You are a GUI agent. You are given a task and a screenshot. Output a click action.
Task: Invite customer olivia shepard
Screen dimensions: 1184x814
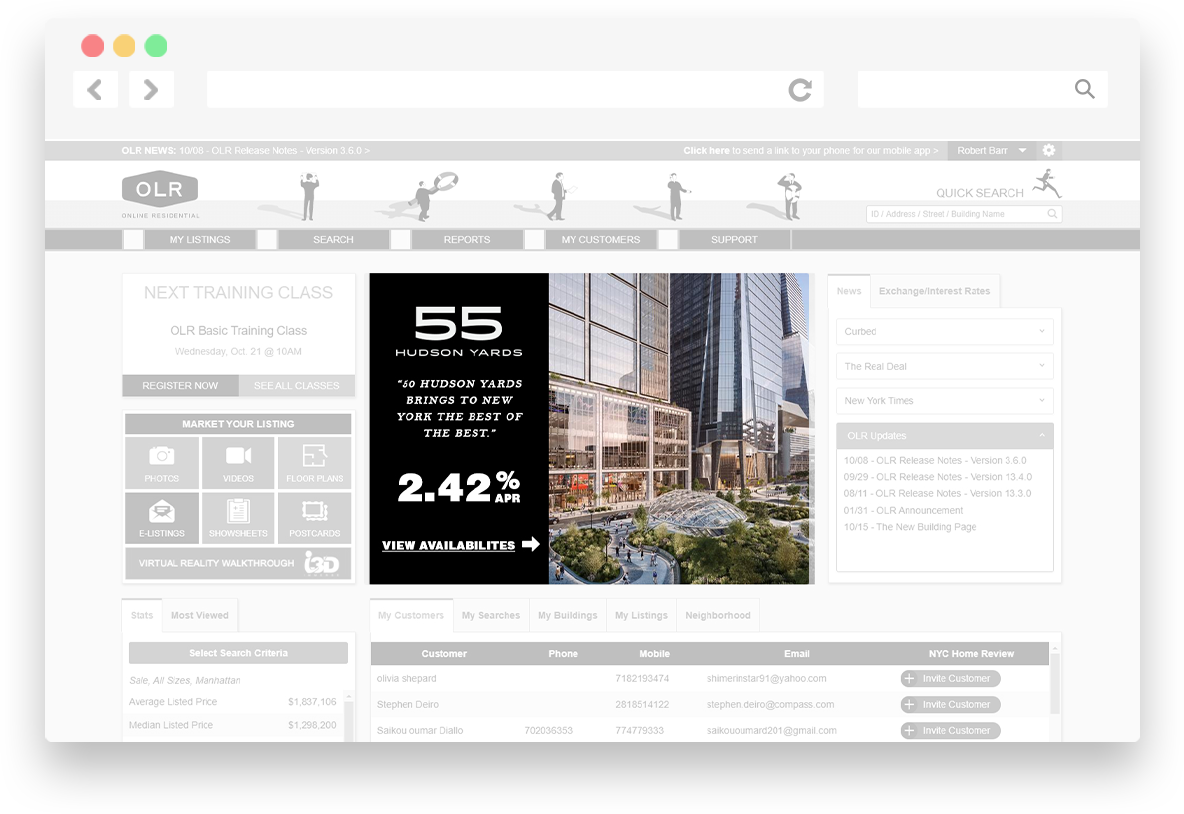click(x=950, y=679)
